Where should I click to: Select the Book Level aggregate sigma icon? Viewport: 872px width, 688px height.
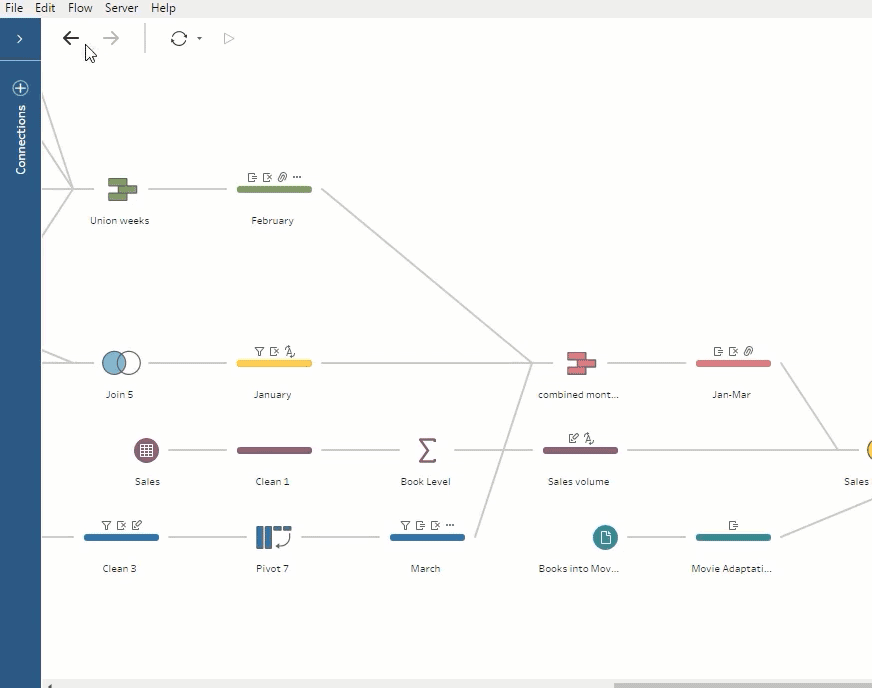coord(426,450)
